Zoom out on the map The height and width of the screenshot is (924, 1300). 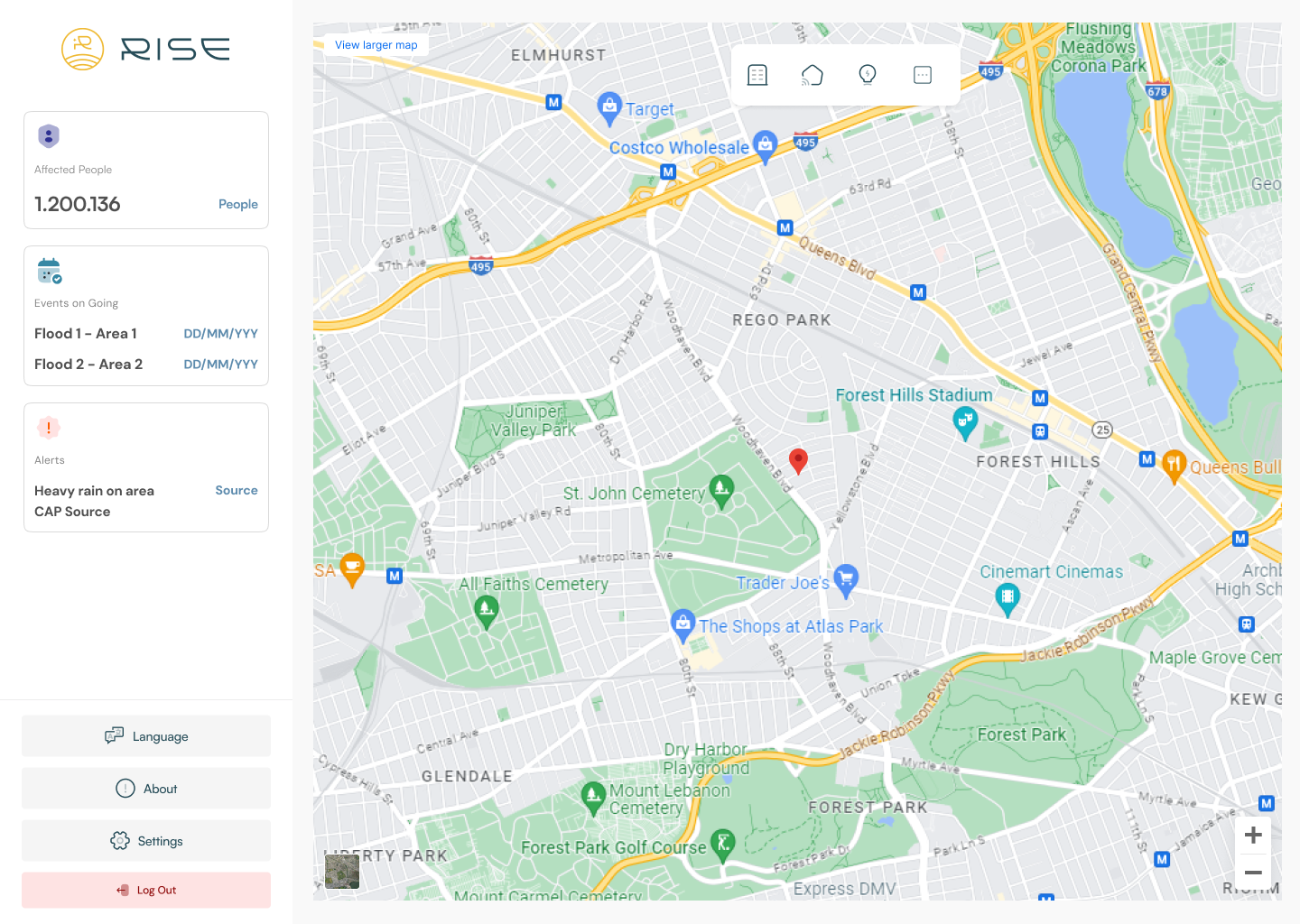[x=1253, y=873]
